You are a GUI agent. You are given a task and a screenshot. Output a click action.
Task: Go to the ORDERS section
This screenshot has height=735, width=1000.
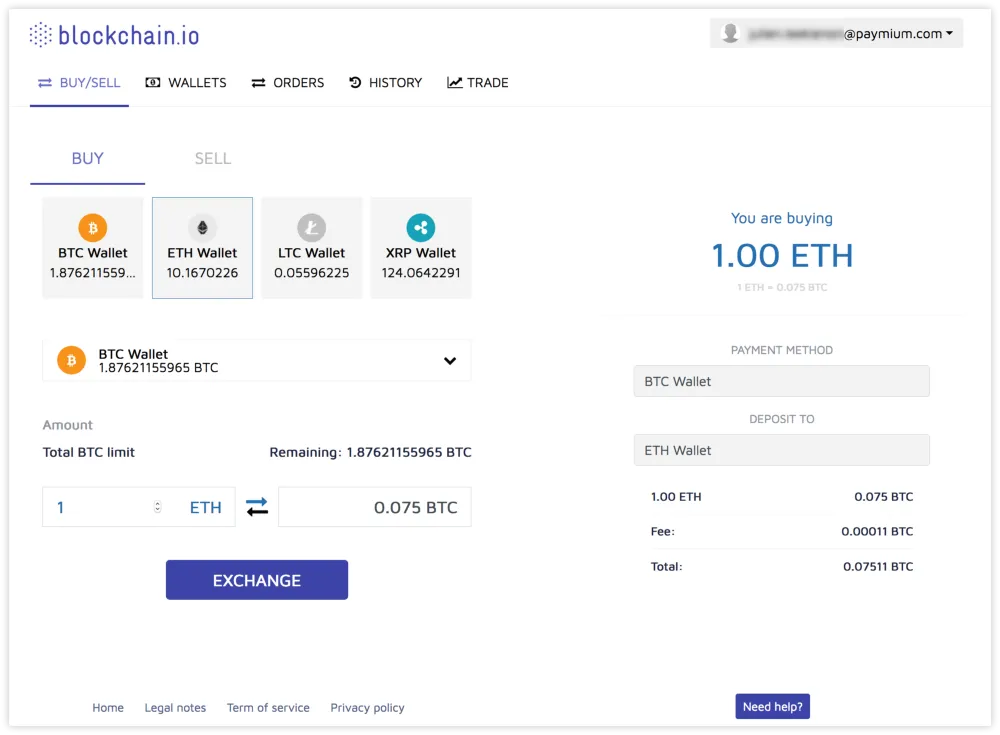pos(288,83)
